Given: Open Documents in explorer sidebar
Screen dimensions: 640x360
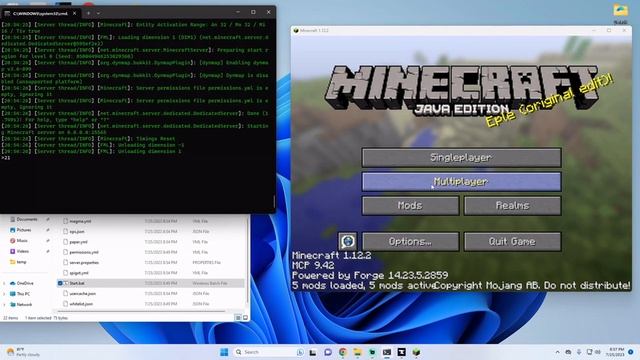Looking at the screenshot, I should (27, 219).
